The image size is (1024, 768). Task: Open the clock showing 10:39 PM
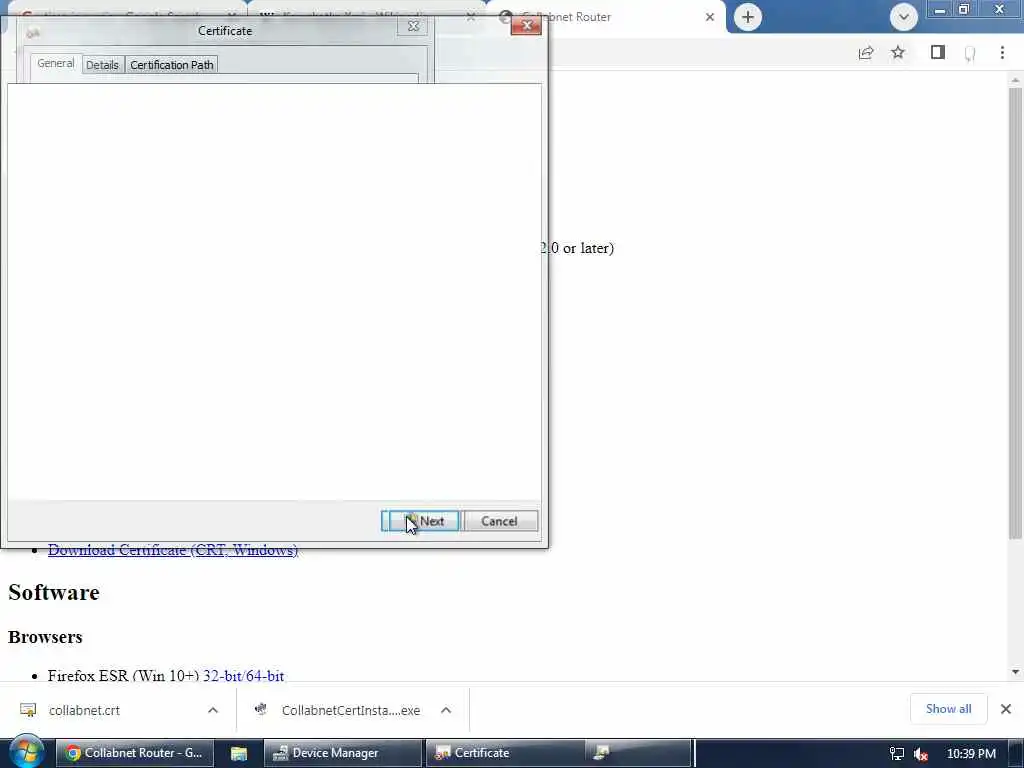971,754
